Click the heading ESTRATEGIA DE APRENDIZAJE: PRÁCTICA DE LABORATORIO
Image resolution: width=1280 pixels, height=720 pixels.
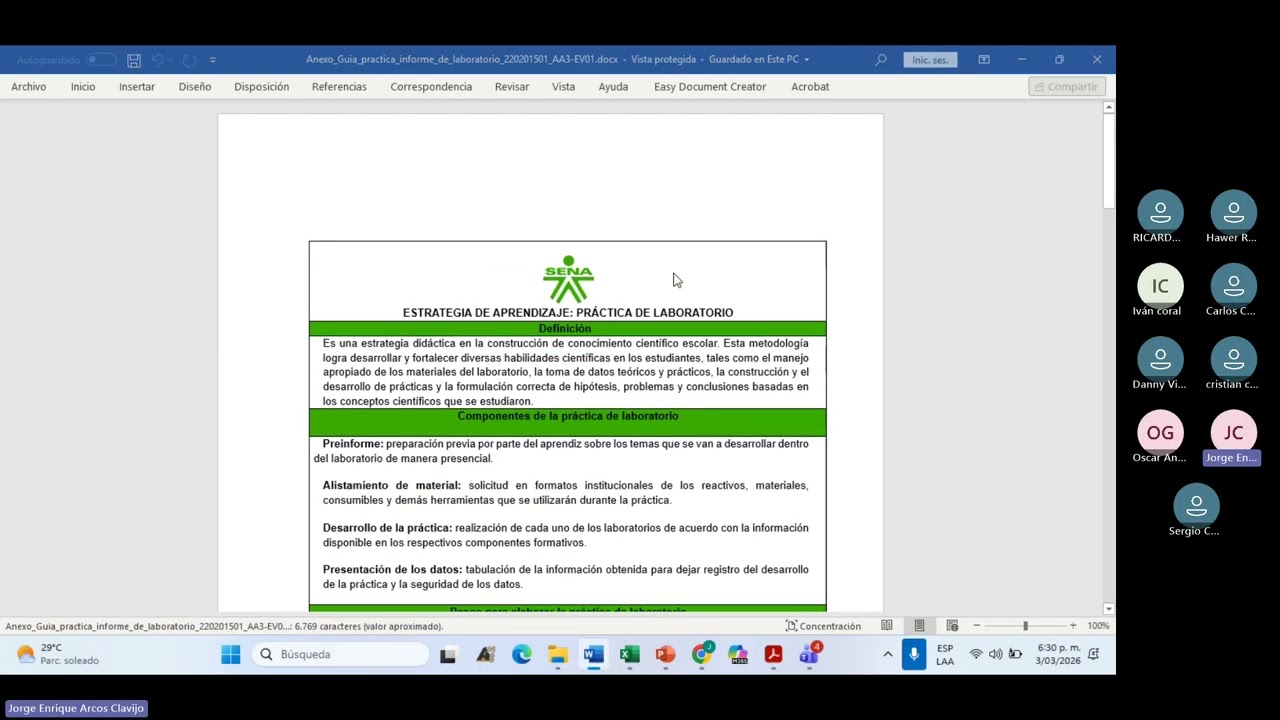568,313
